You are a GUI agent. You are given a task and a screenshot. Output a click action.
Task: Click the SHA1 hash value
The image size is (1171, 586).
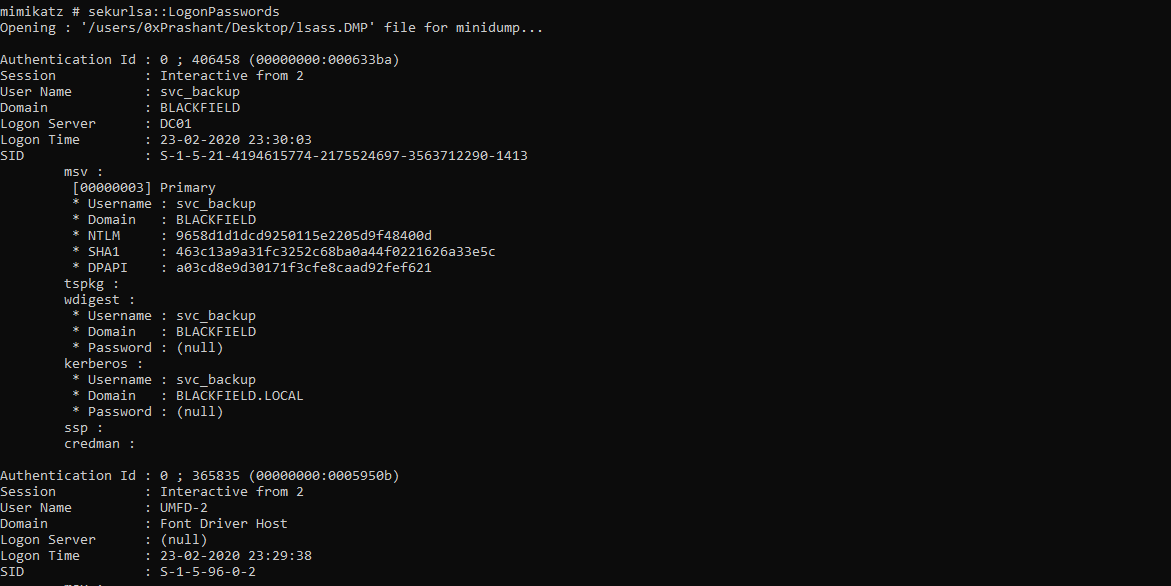click(335, 252)
